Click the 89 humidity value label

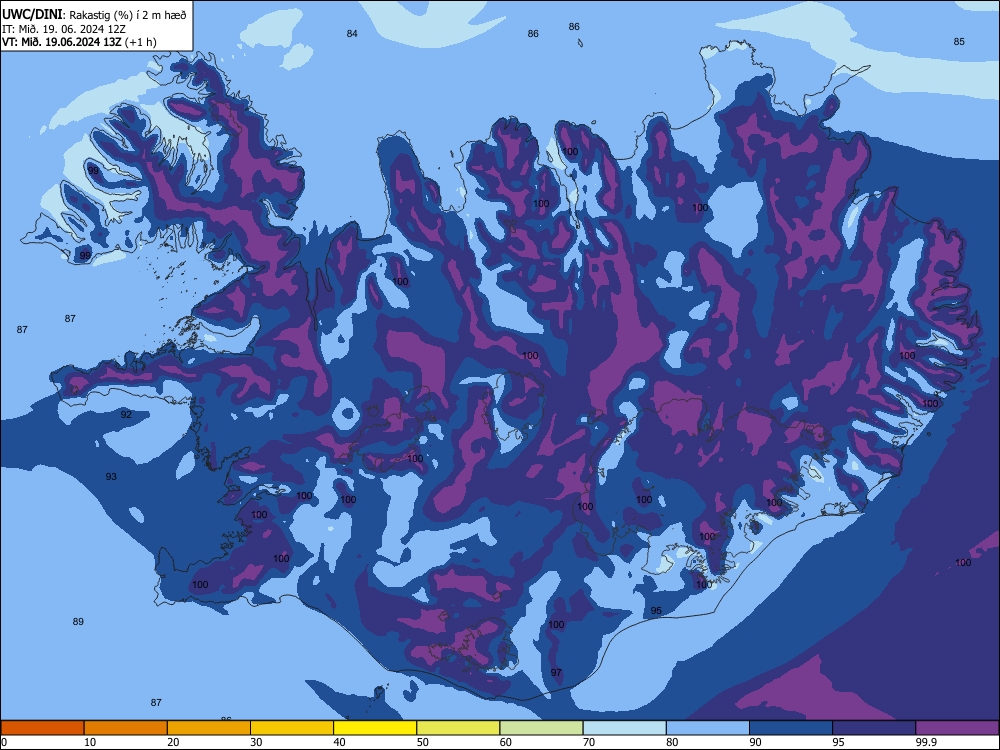[x=78, y=621]
